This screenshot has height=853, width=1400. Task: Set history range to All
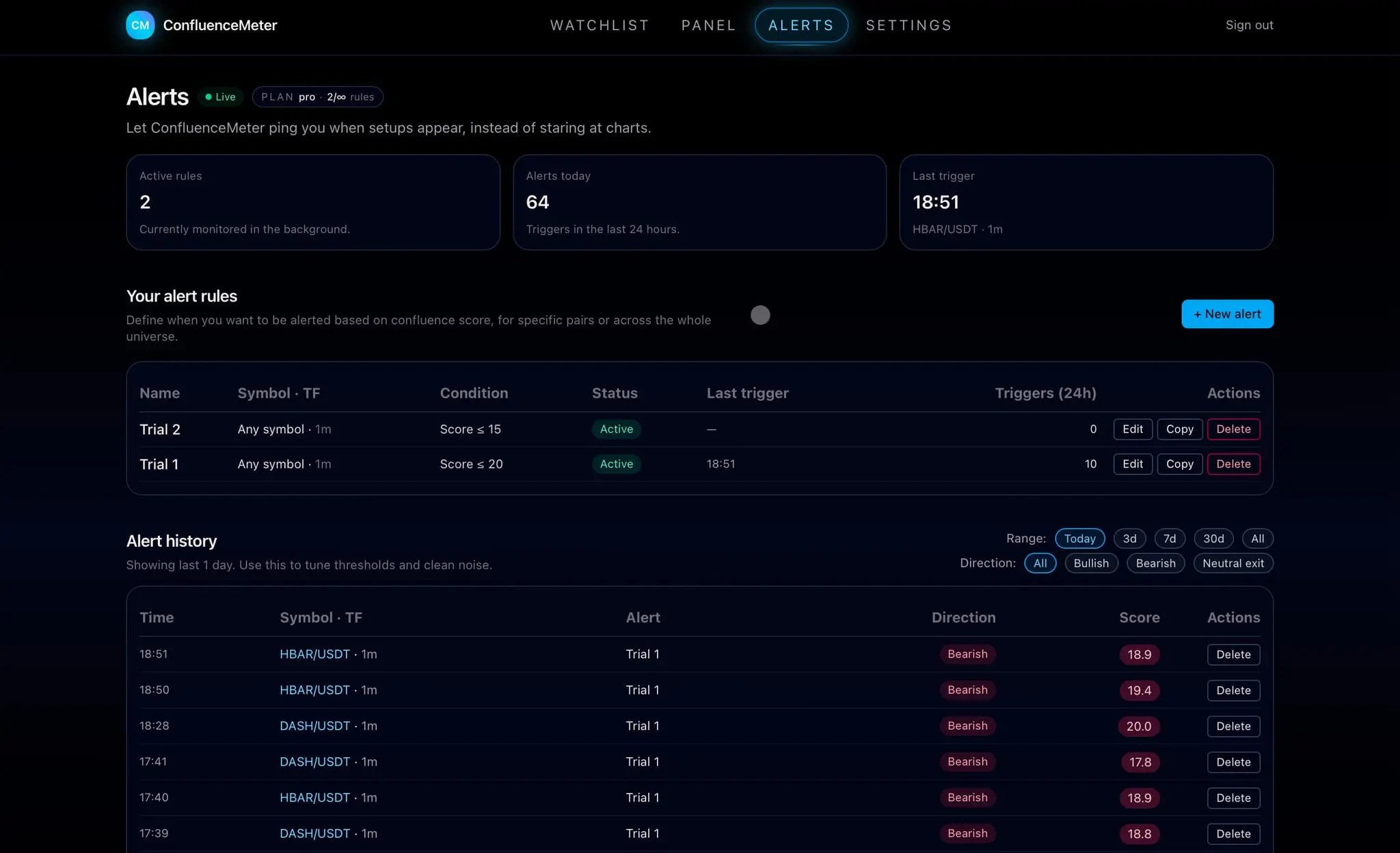coord(1257,539)
